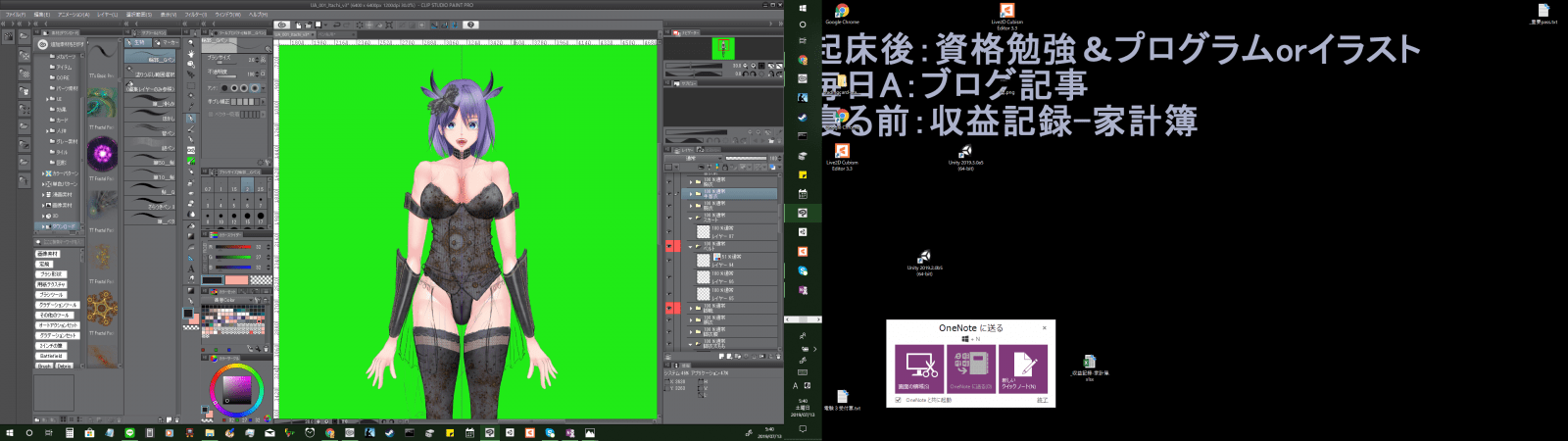The height and width of the screenshot is (441, 1568).
Task: Select the Zoom magnifier tool
Action: (x=191, y=41)
